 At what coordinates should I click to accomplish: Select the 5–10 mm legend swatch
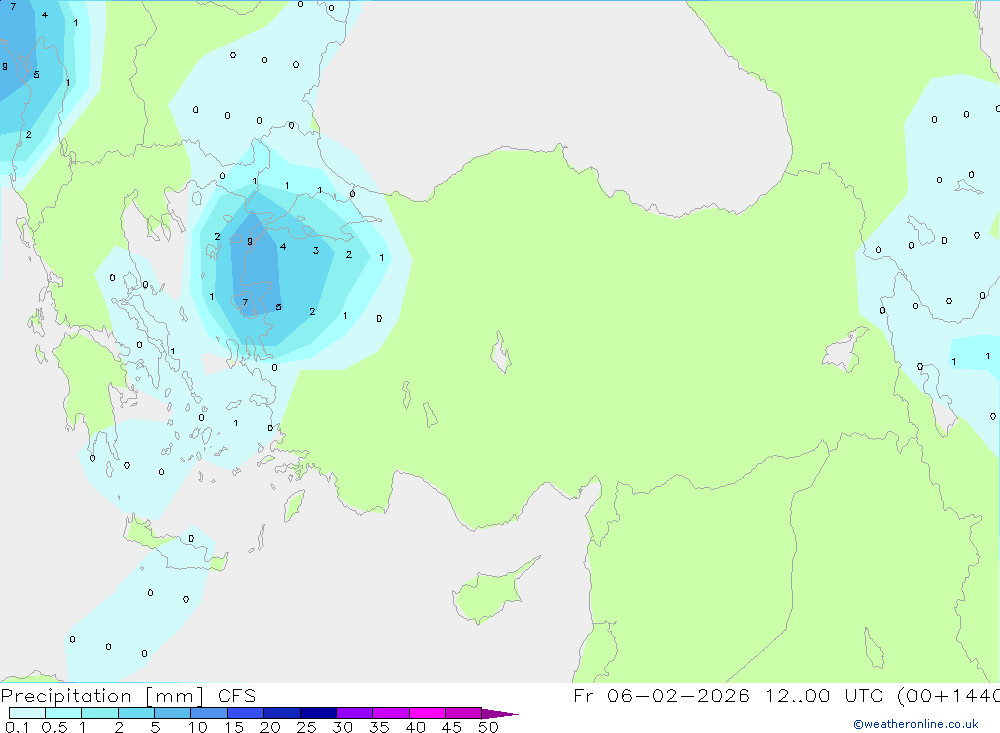(x=173, y=713)
